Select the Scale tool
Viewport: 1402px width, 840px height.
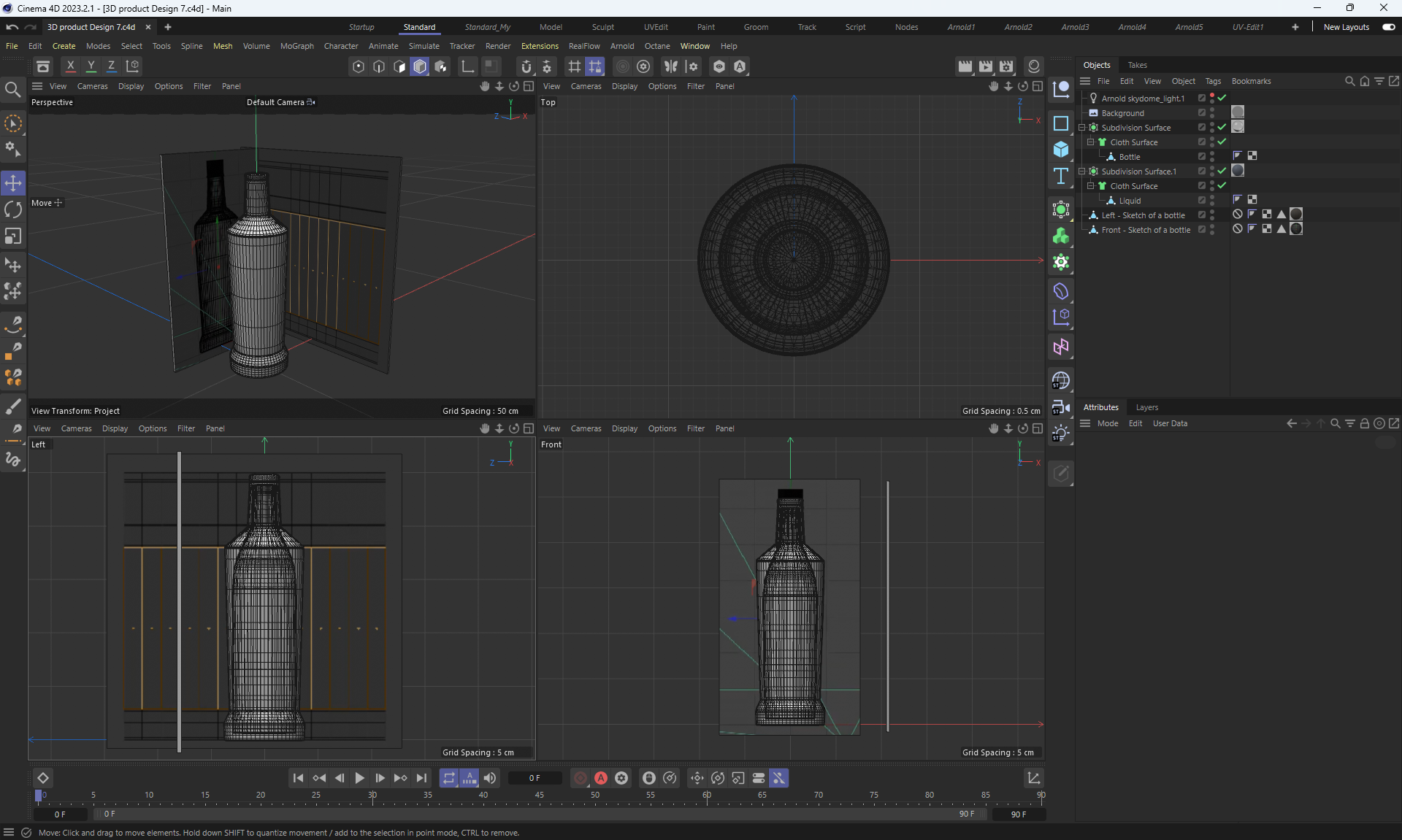tap(13, 236)
